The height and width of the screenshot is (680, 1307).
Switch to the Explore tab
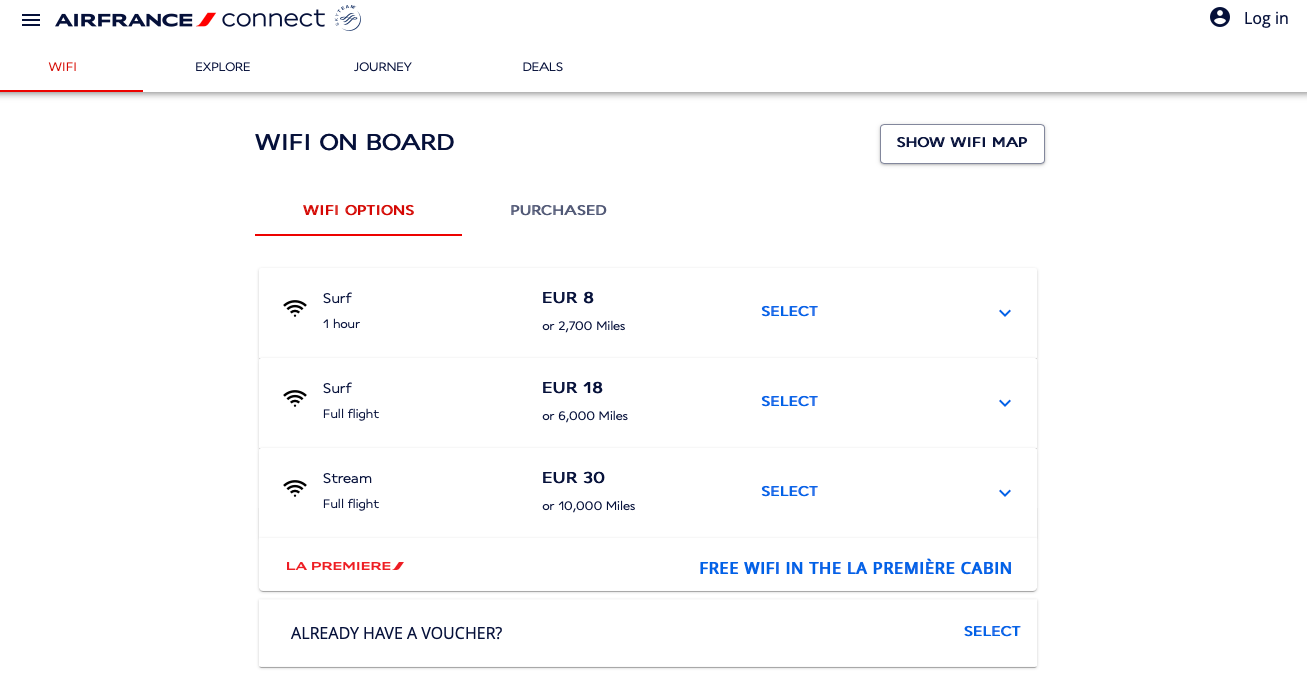click(x=222, y=67)
